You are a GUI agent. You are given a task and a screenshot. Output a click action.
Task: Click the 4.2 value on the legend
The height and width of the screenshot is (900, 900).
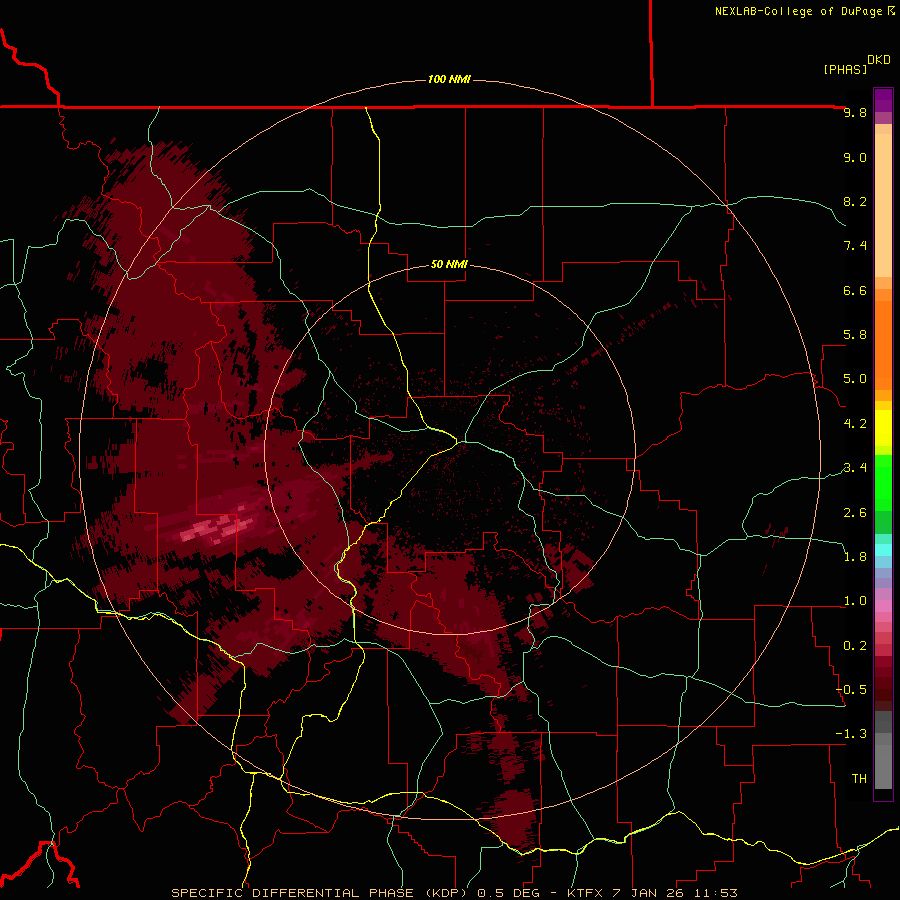coord(855,424)
